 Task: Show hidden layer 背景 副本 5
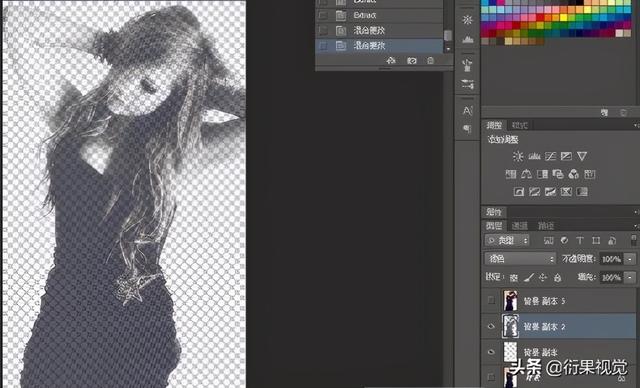491,301
